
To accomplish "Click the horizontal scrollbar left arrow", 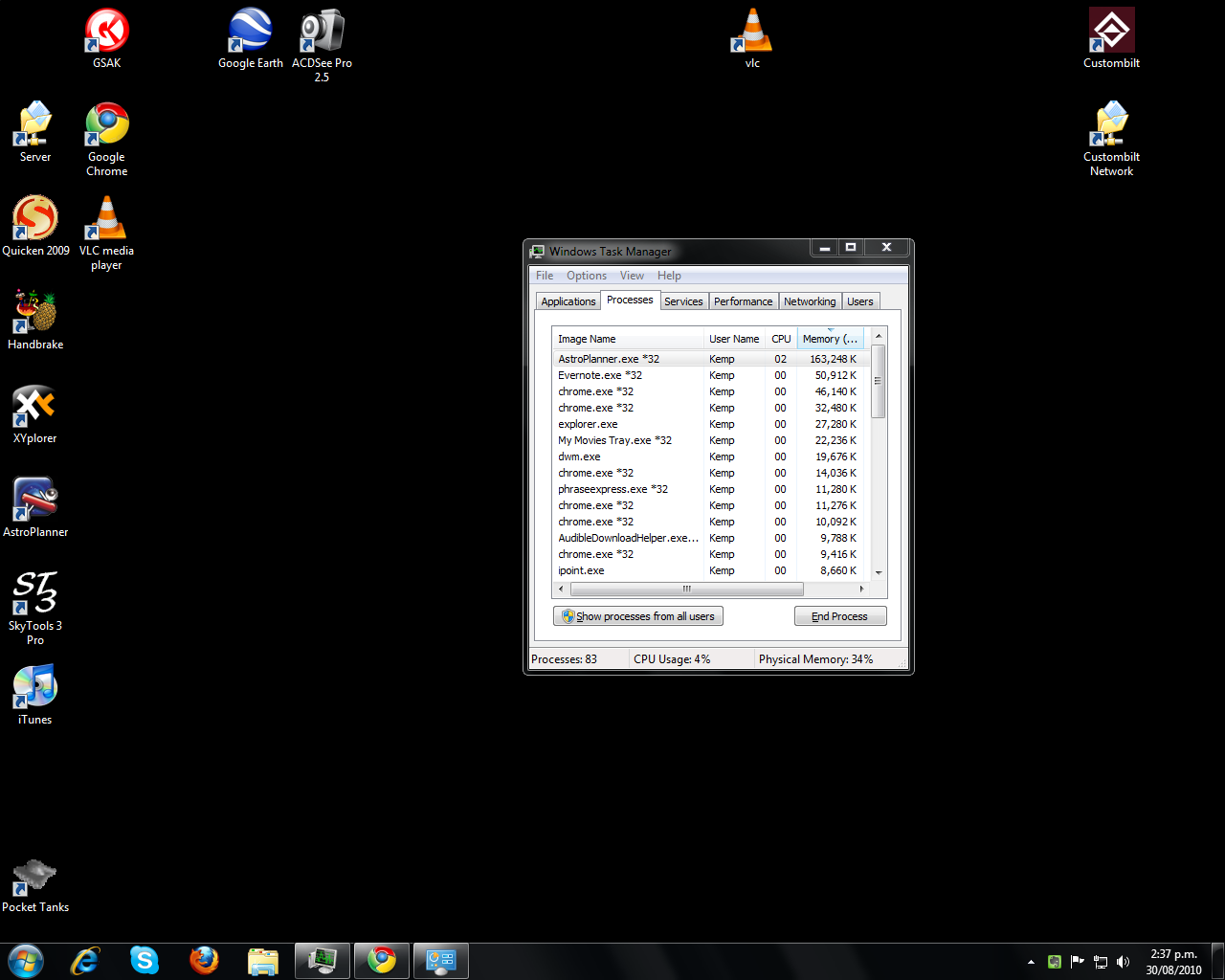I will (561, 589).
